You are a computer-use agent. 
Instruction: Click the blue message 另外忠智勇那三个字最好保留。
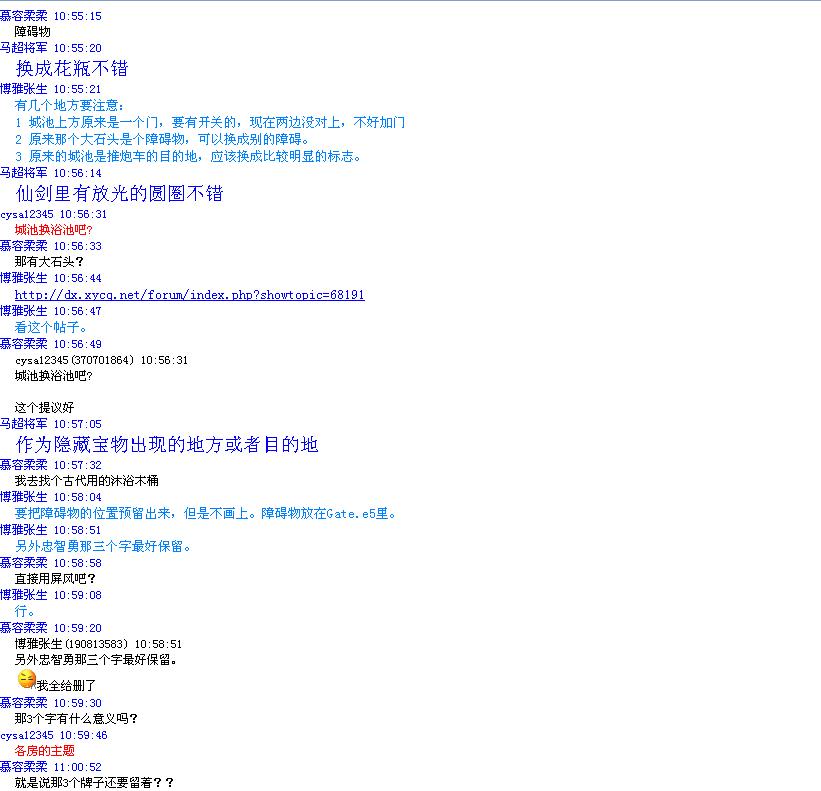point(103,547)
